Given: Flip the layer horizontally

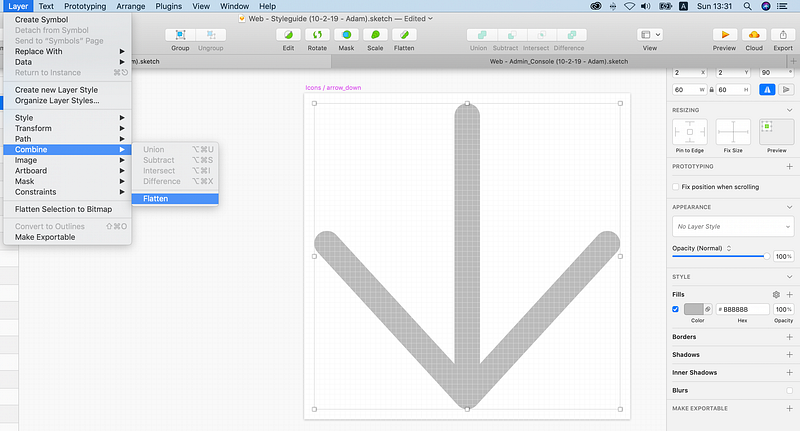Looking at the screenshot, I should (767, 89).
